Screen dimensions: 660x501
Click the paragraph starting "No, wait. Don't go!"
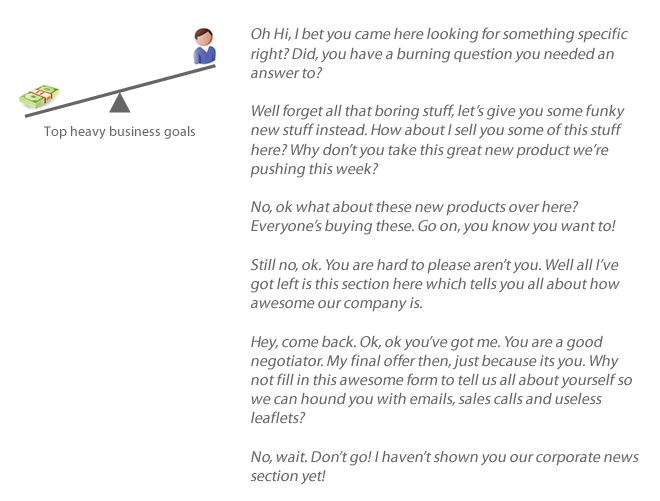[444, 466]
